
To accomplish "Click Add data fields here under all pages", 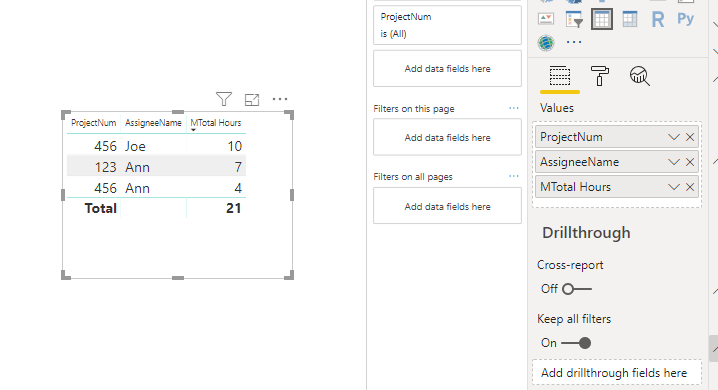I will pyautogui.click(x=447, y=206).
